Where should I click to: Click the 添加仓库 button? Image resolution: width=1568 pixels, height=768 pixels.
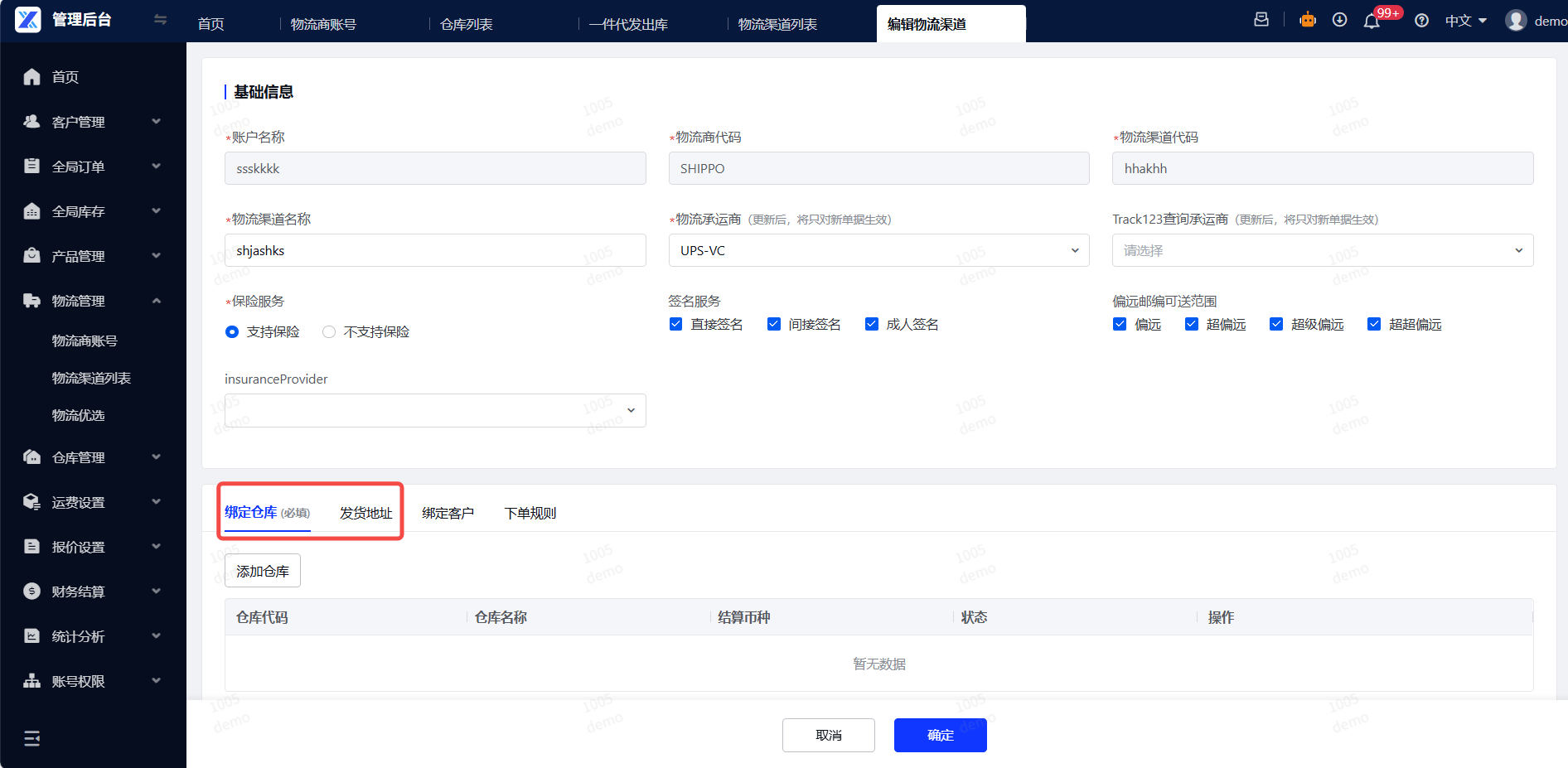point(263,571)
